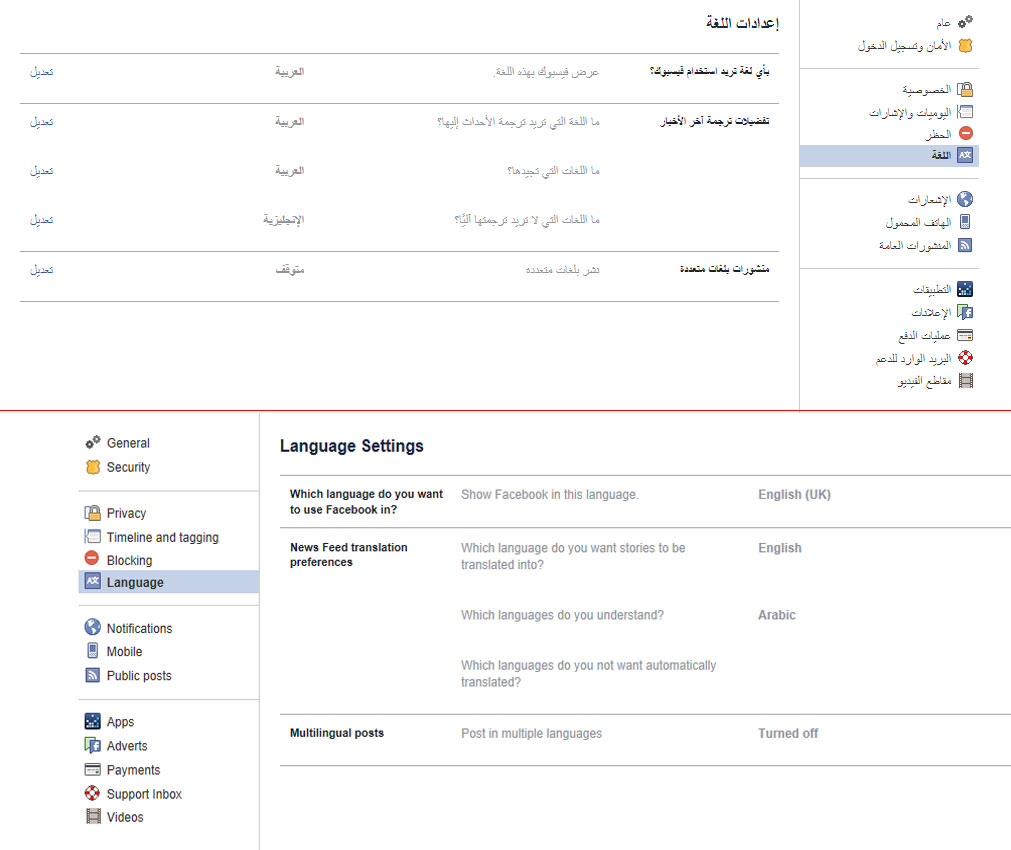
Task: Click the "English" value in the News Feed translation row
Action: [780, 548]
